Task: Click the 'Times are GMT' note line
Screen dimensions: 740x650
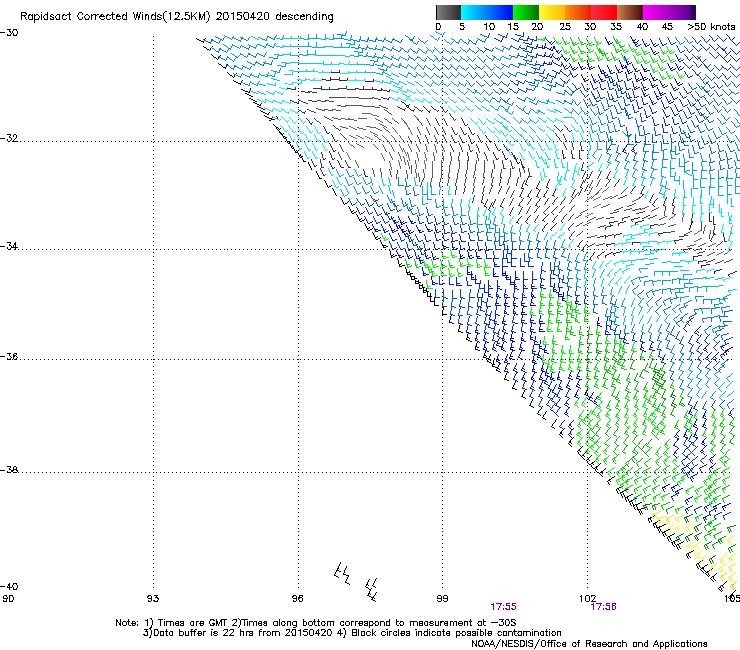Action: 315,623
